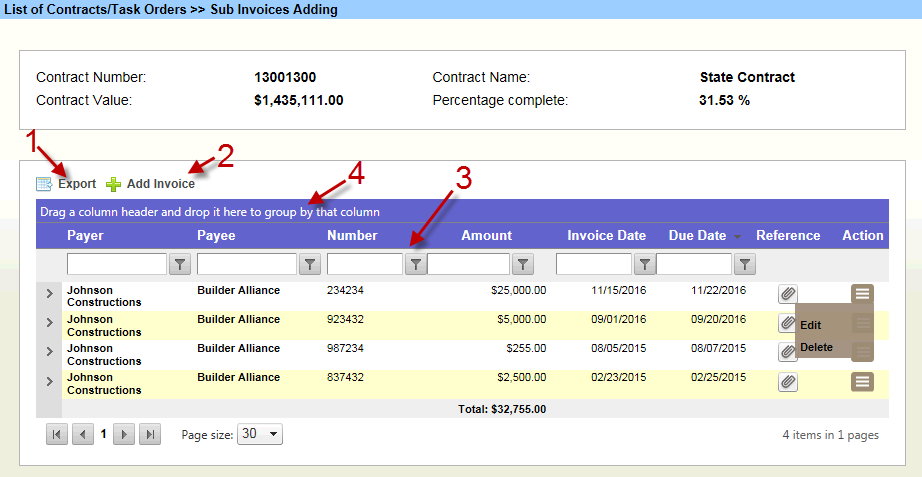This screenshot has width=922, height=477.
Task: Open the Page size dropdown
Action: coord(260,435)
